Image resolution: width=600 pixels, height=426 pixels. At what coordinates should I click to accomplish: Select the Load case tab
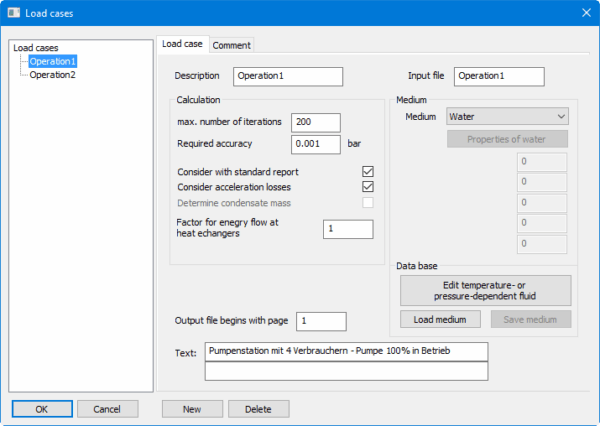(x=182, y=44)
